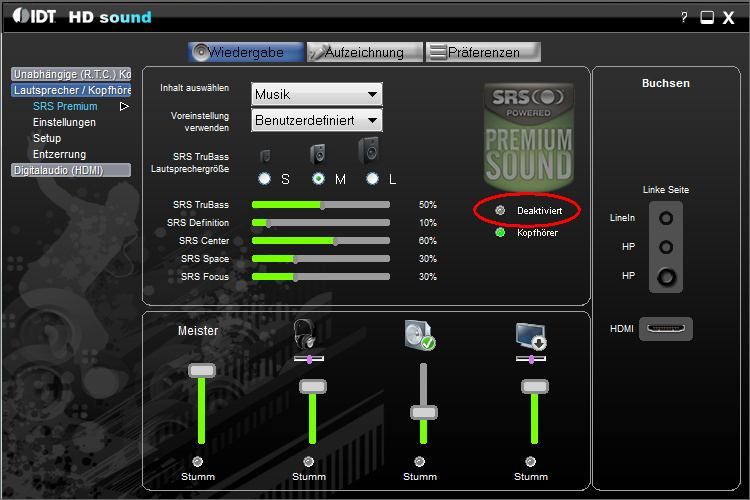Click the Wiedergabe tab speaker icon
Image resolution: width=750 pixels, height=500 pixels.
(x=200, y=52)
